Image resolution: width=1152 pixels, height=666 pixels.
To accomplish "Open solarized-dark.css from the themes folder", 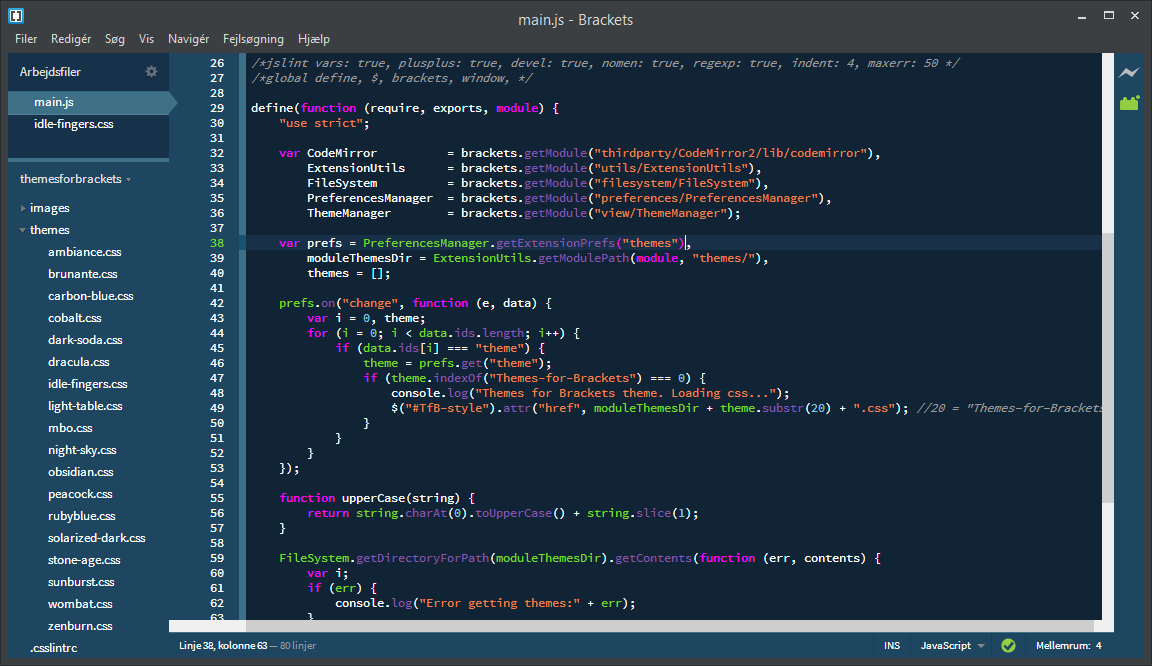I will click(96, 538).
